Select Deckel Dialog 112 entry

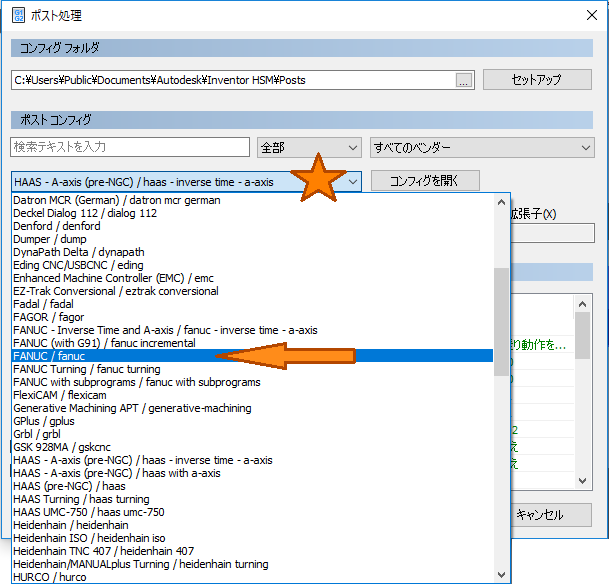click(252, 213)
